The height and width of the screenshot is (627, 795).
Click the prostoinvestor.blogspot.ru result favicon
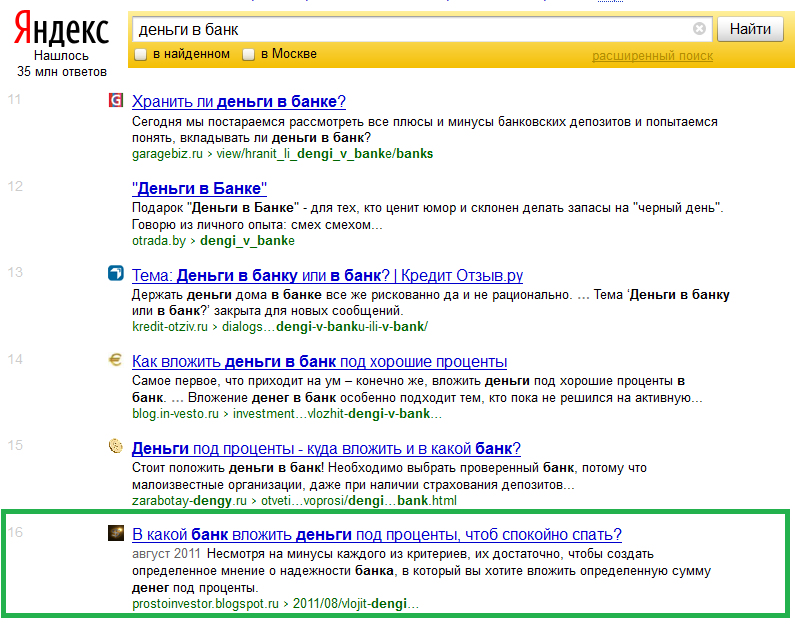(116, 533)
